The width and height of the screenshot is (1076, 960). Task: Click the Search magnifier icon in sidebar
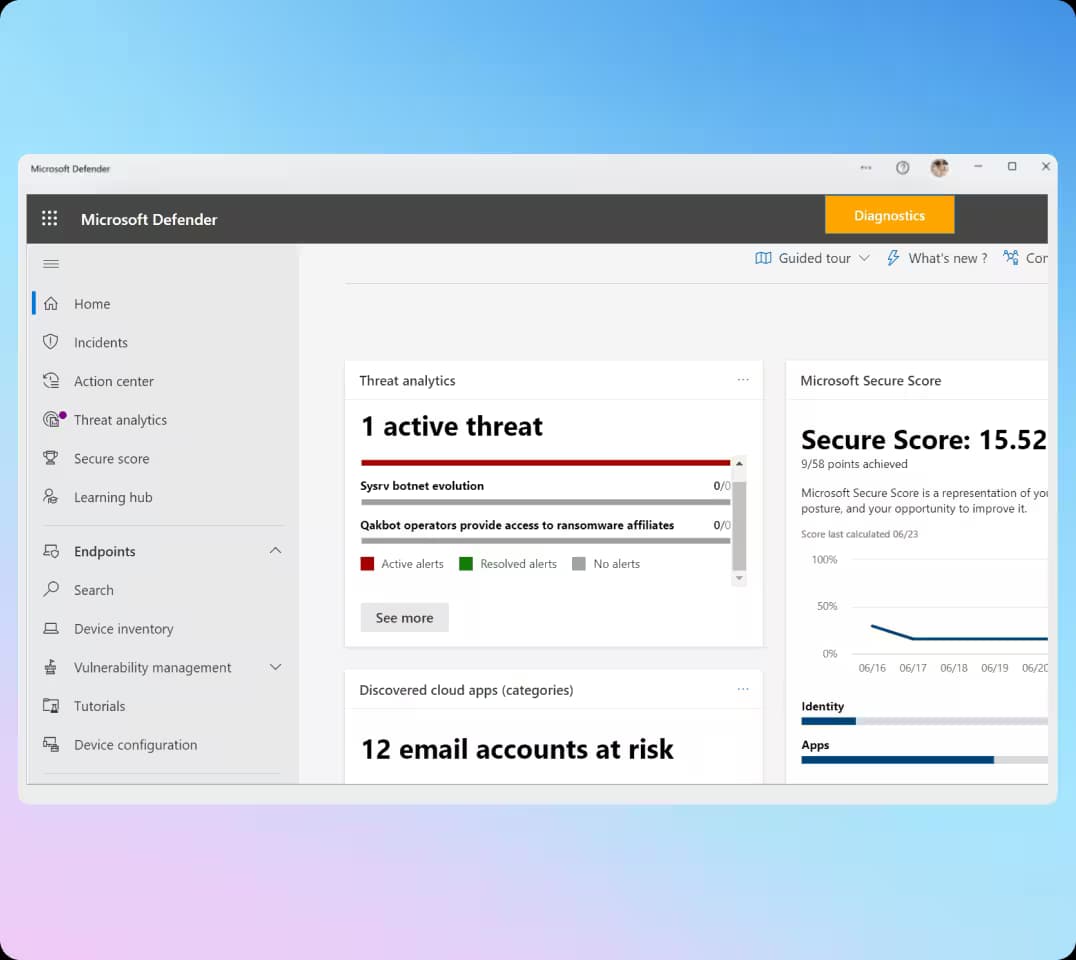click(51, 589)
